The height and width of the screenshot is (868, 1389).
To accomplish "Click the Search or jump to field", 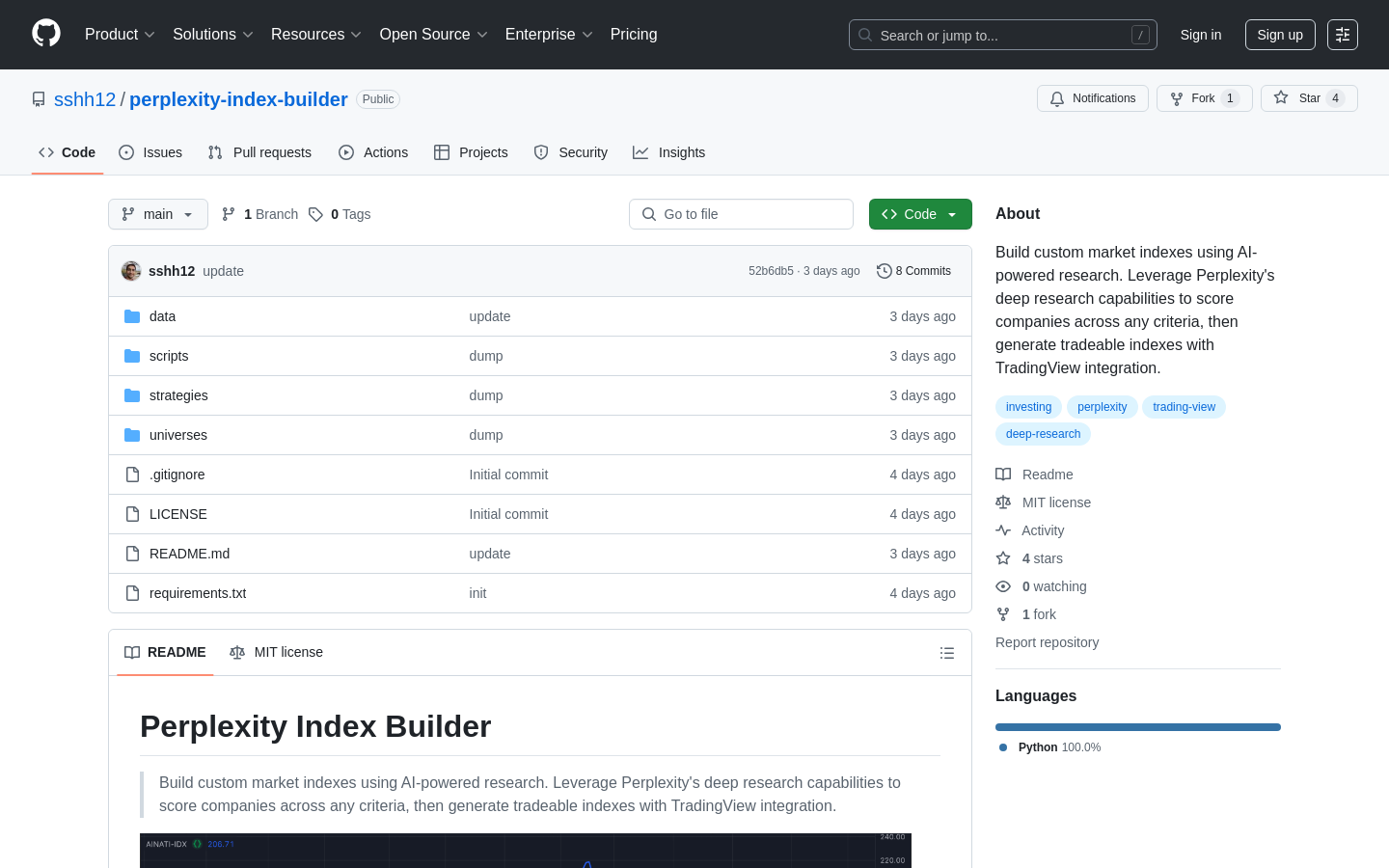I will point(1003,35).
